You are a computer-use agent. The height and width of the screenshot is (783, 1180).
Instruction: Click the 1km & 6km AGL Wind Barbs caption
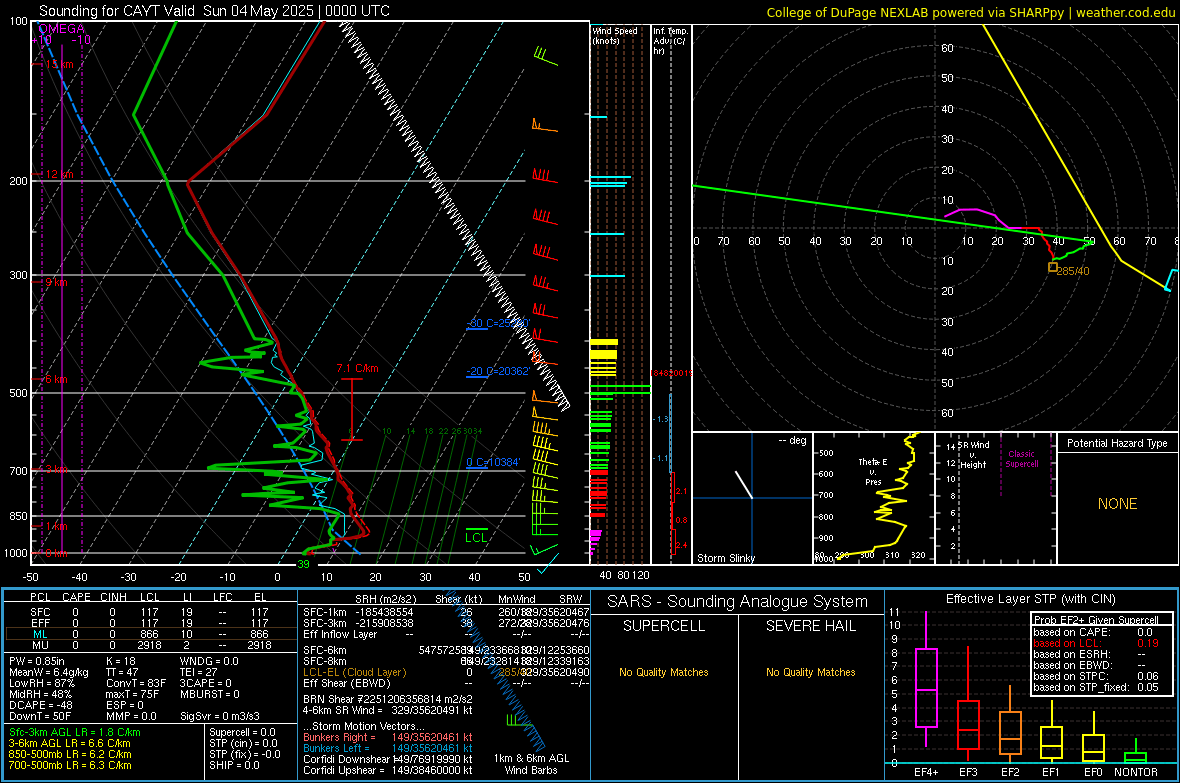(x=531, y=764)
